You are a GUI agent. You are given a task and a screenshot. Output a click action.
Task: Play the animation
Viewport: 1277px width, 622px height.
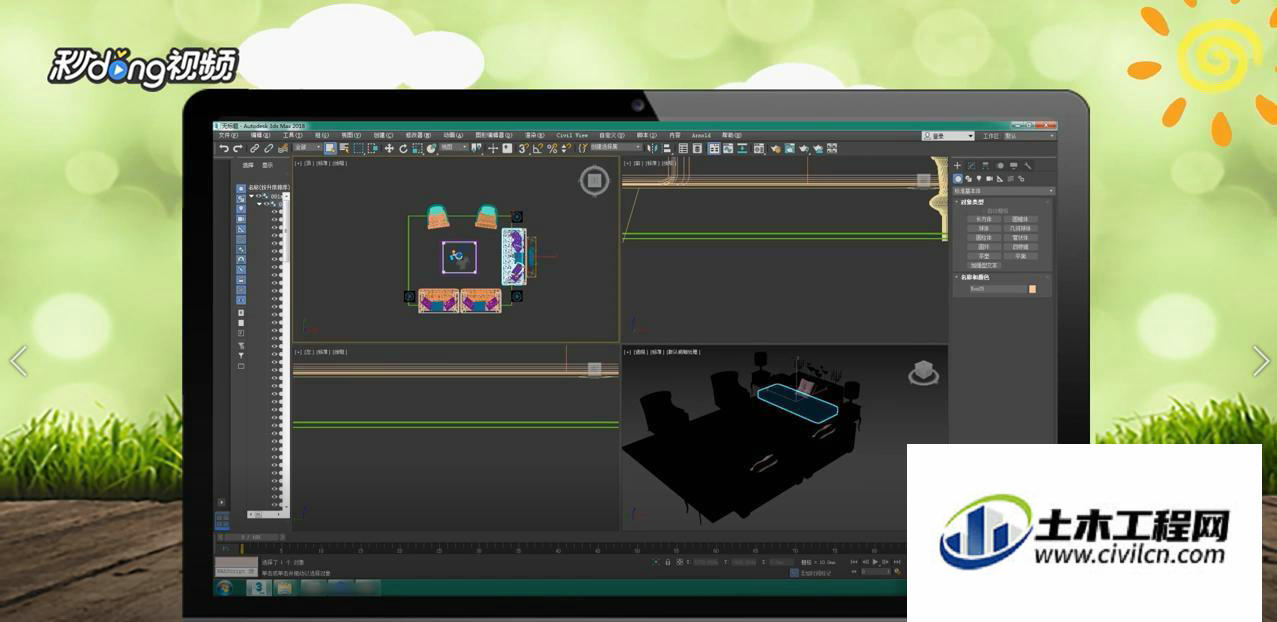[875, 562]
